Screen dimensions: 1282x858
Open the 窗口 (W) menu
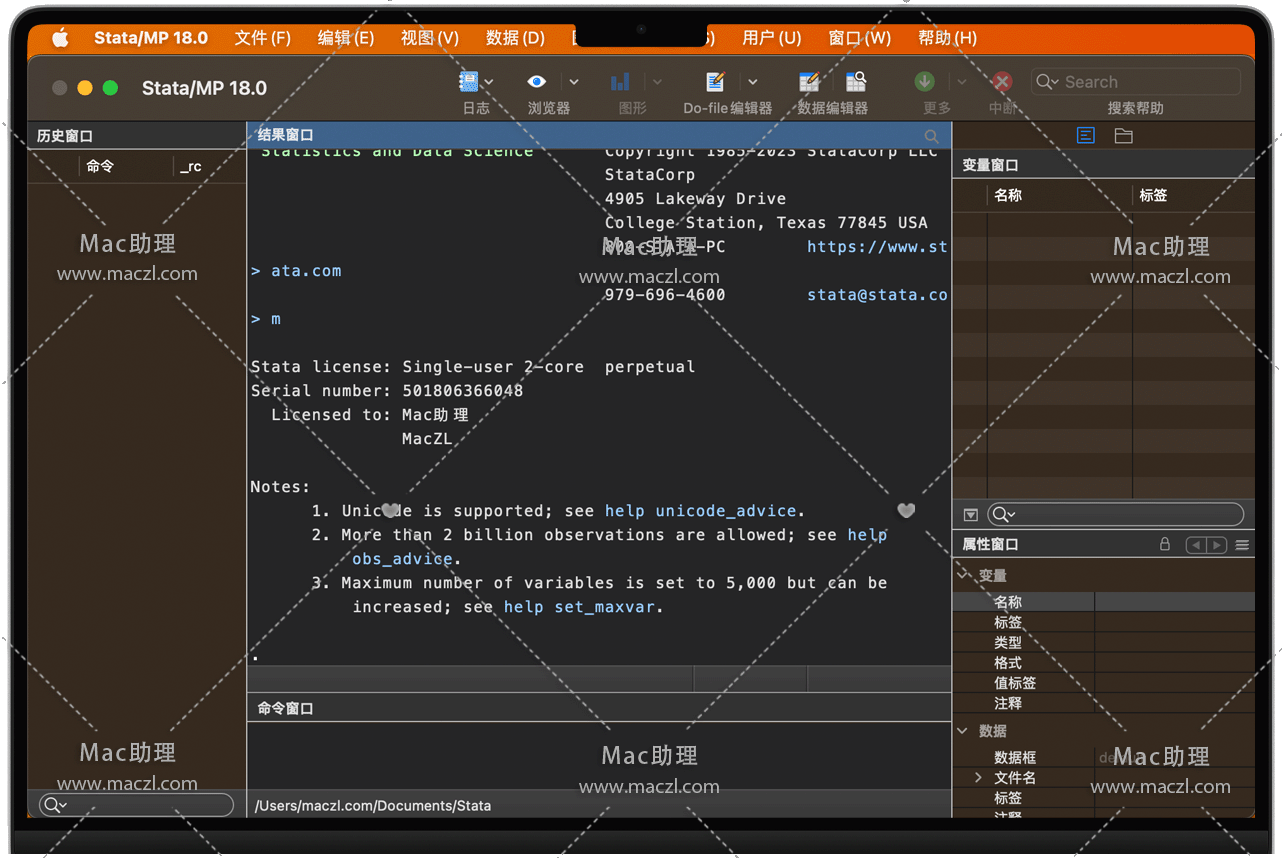coord(859,38)
